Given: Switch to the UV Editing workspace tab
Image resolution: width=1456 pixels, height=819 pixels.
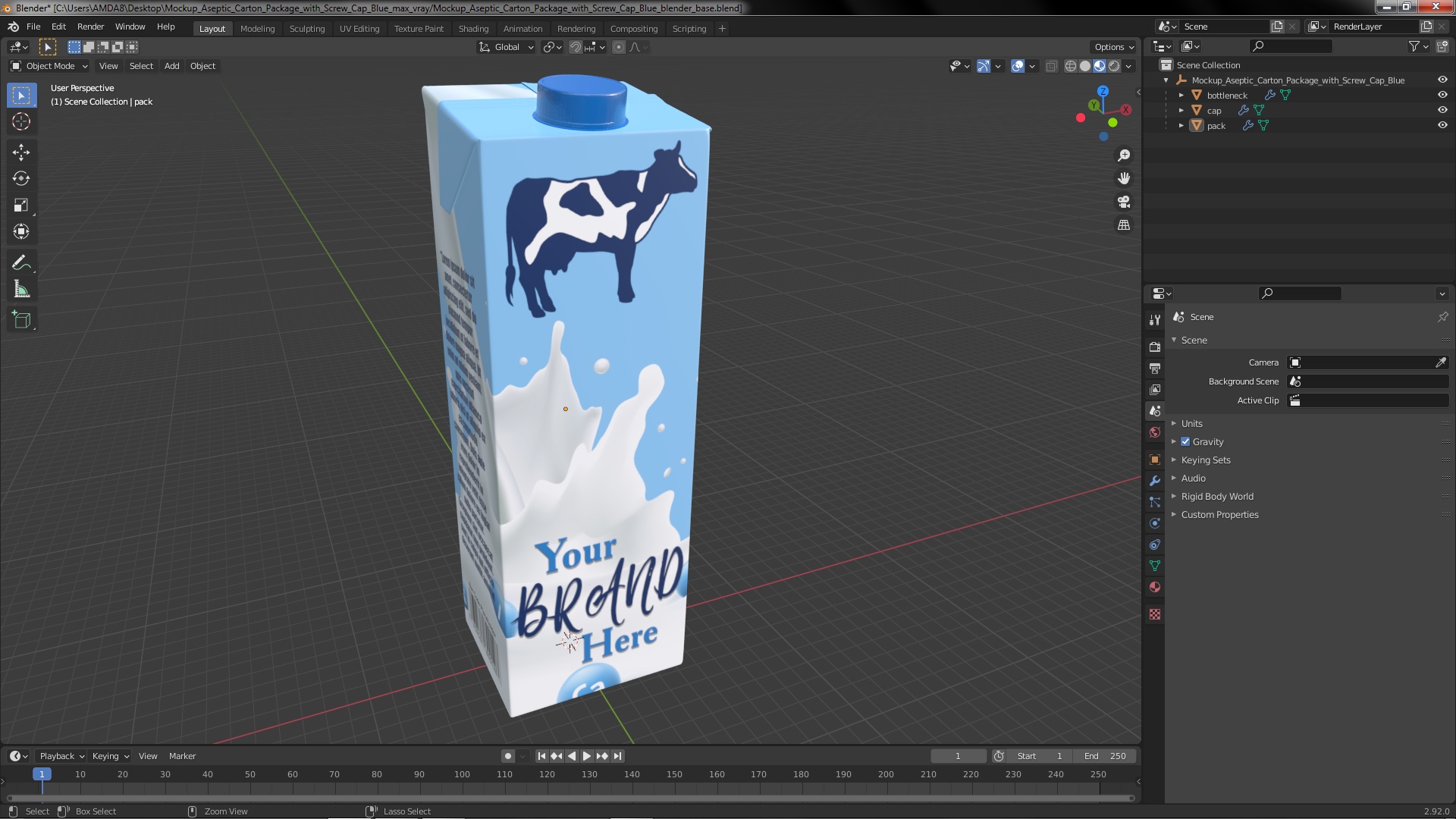Looking at the screenshot, I should [359, 29].
